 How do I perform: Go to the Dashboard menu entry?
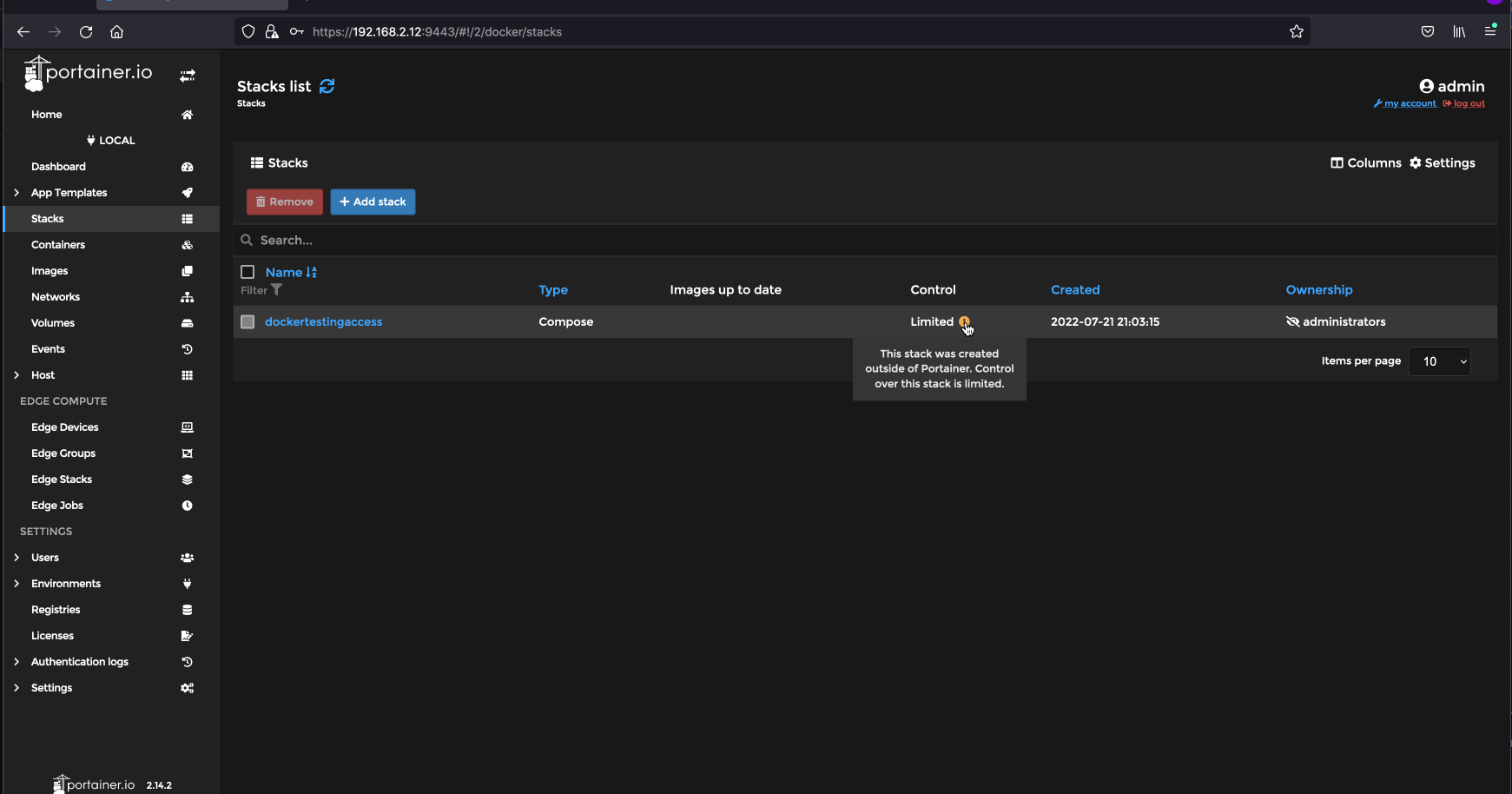[58, 166]
